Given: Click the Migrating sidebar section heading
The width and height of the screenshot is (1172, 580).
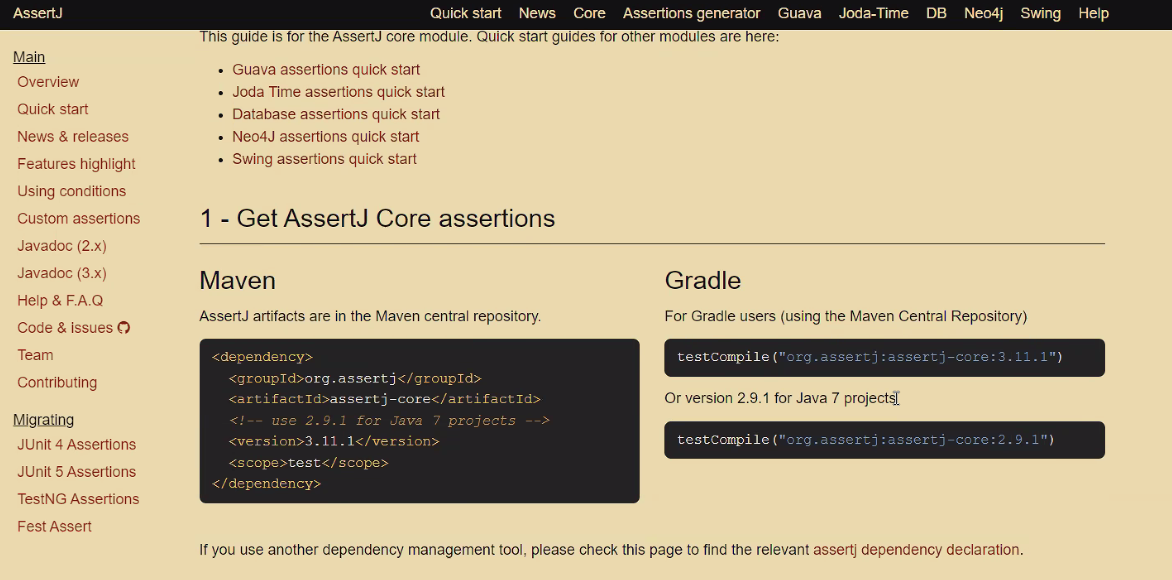Looking at the screenshot, I should click(x=43, y=419).
